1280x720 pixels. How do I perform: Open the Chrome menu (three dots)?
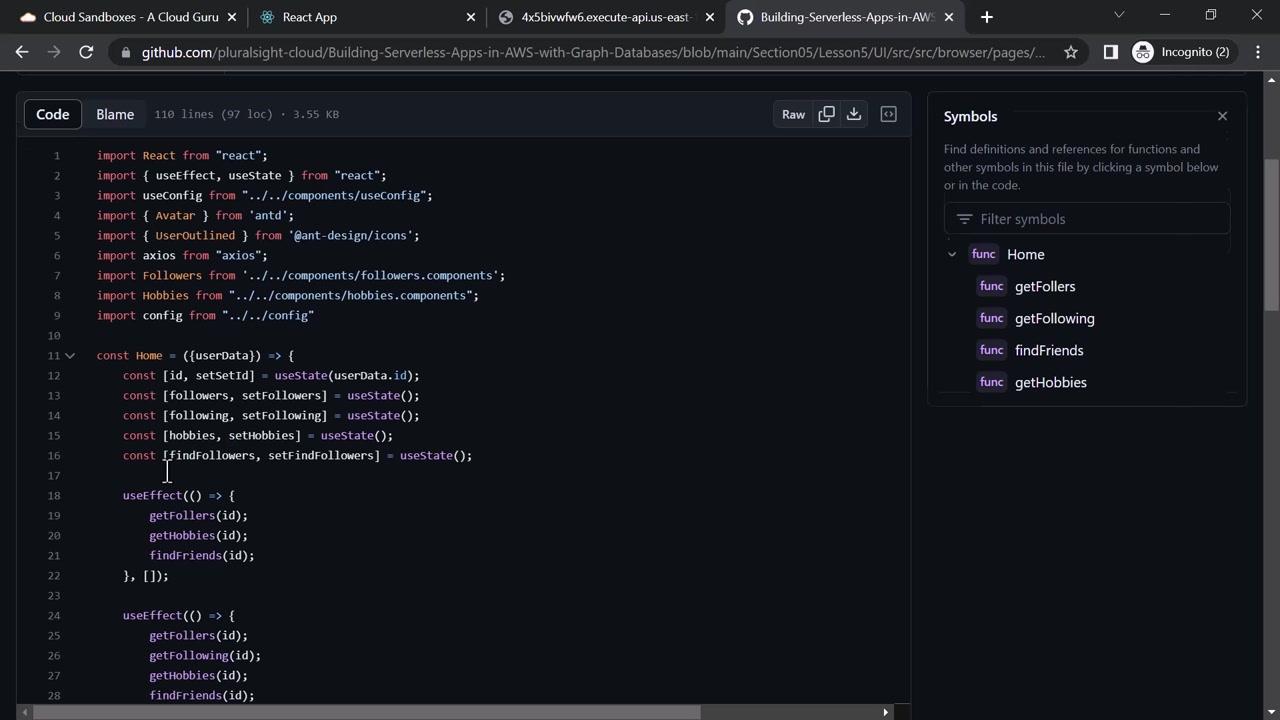point(1257,52)
